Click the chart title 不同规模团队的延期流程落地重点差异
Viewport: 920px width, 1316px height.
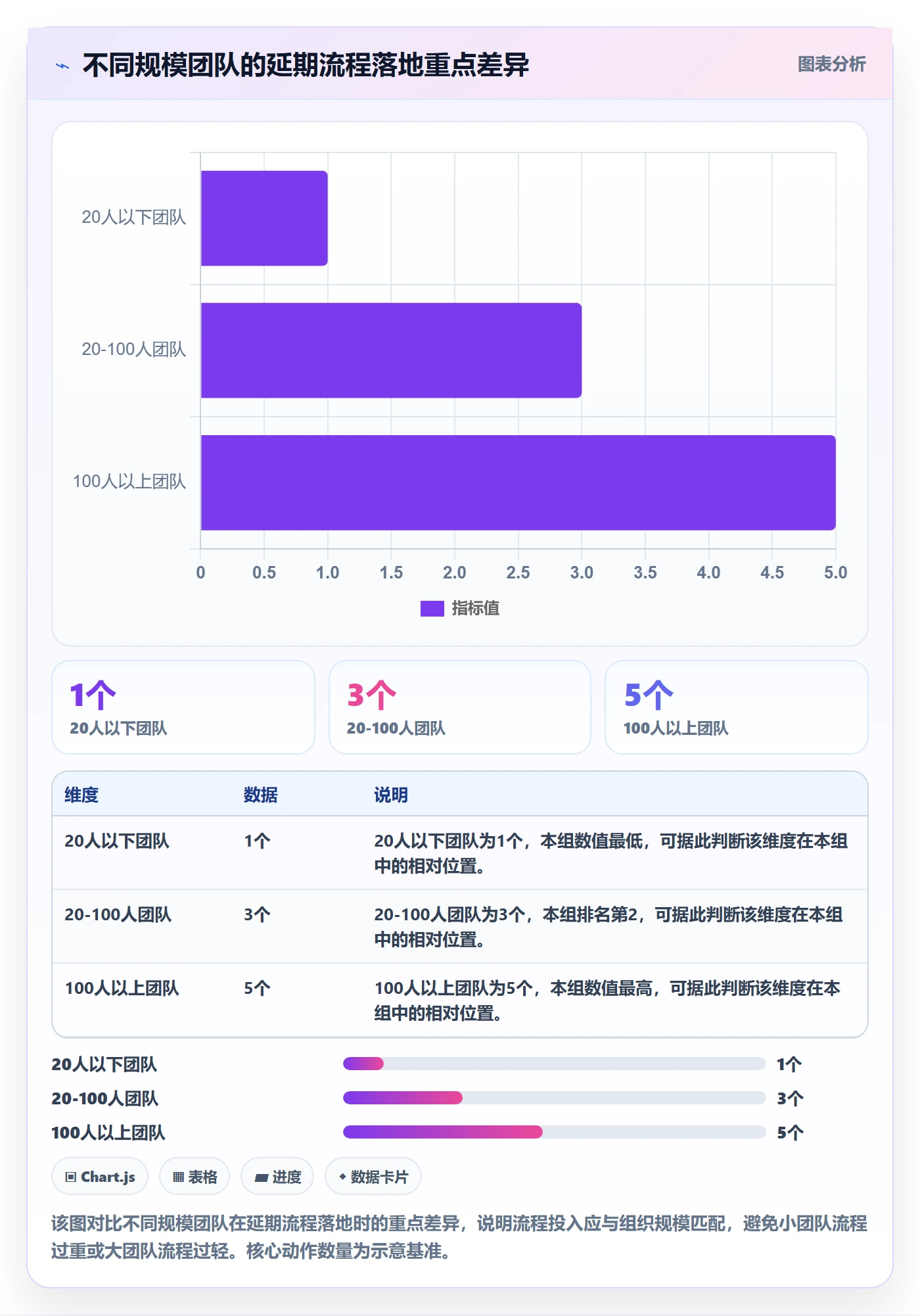point(306,65)
